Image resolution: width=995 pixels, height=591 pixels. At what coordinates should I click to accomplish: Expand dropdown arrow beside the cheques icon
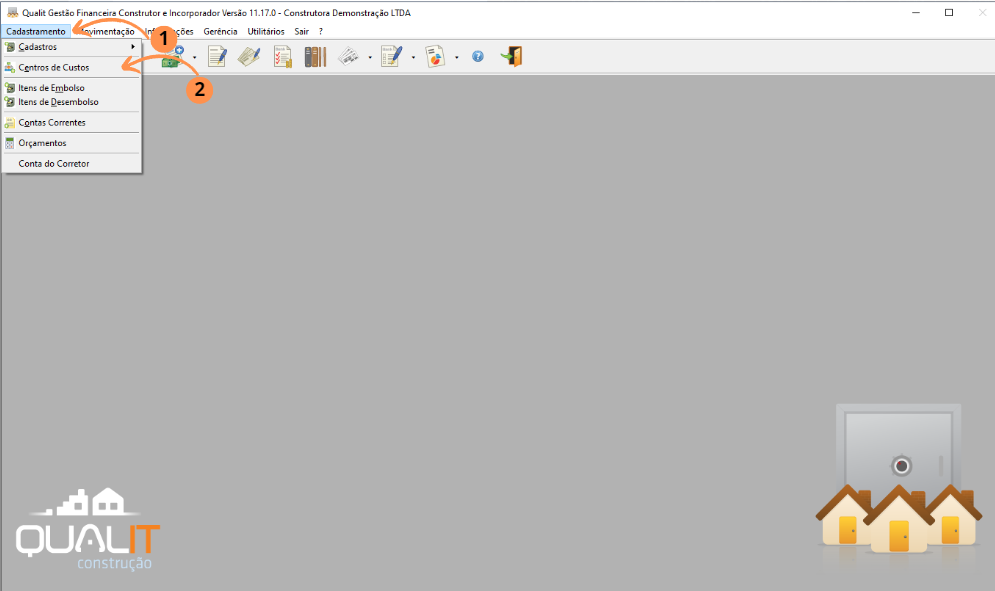pos(370,58)
